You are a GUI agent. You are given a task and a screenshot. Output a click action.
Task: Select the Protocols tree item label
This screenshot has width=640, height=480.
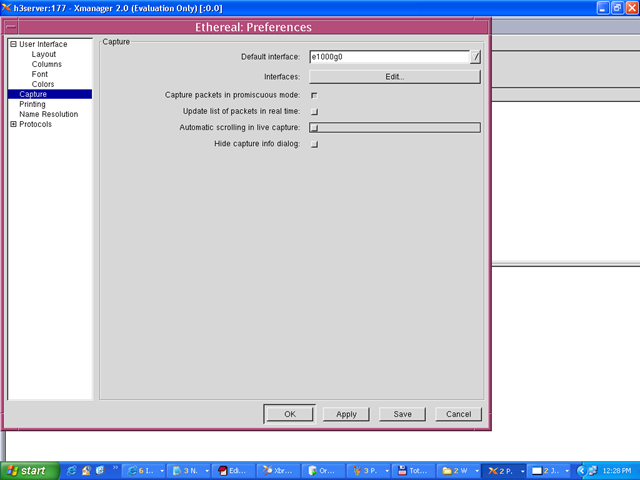[36, 124]
